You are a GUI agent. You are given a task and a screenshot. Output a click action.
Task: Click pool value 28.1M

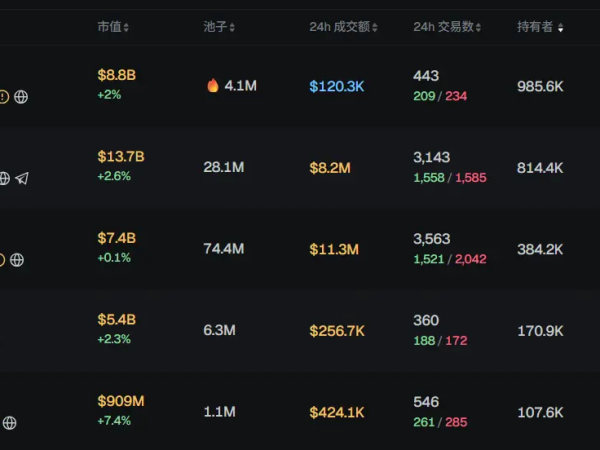224,167
